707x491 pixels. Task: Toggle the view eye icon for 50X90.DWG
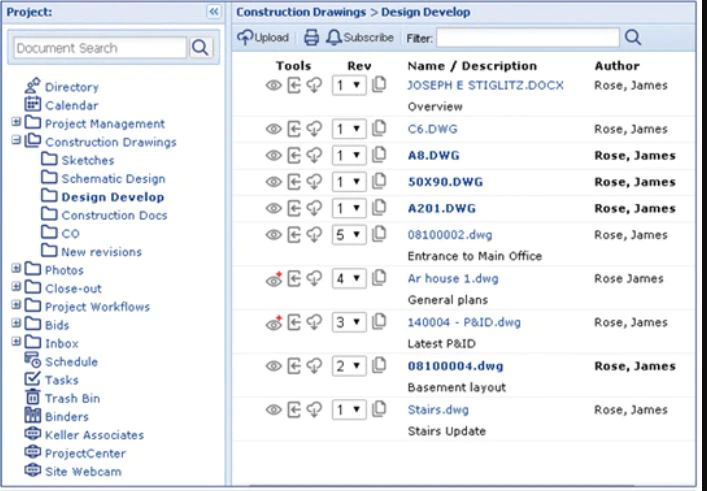click(x=273, y=182)
